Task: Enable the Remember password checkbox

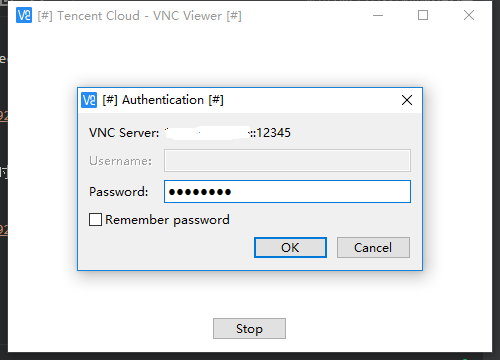Action: pos(95,220)
